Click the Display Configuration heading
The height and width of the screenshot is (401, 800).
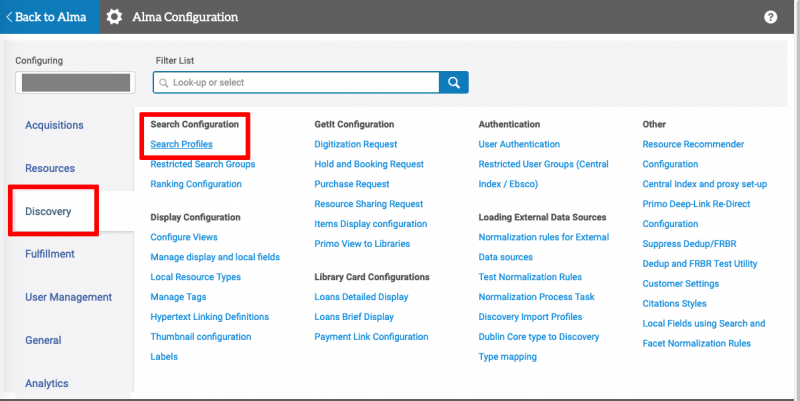point(195,217)
